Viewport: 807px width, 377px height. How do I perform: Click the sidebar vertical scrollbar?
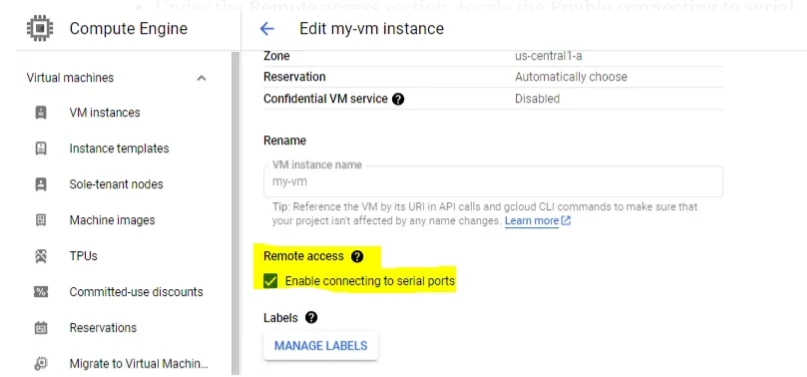coord(236,213)
